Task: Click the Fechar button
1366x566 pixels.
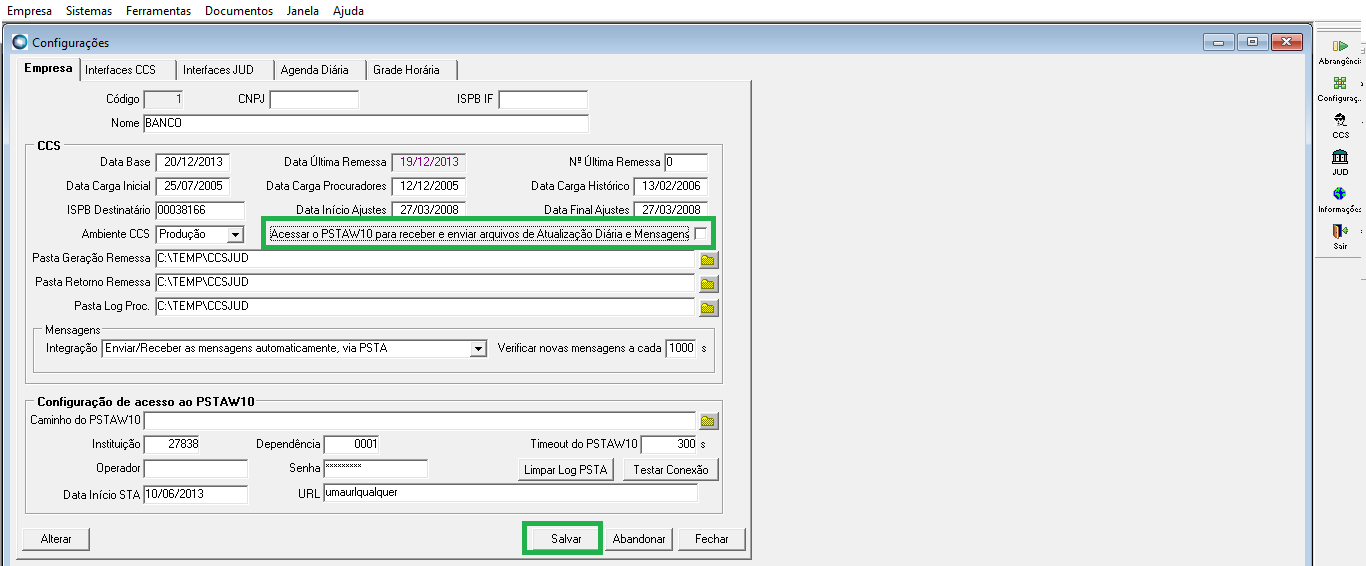Action: click(712, 539)
